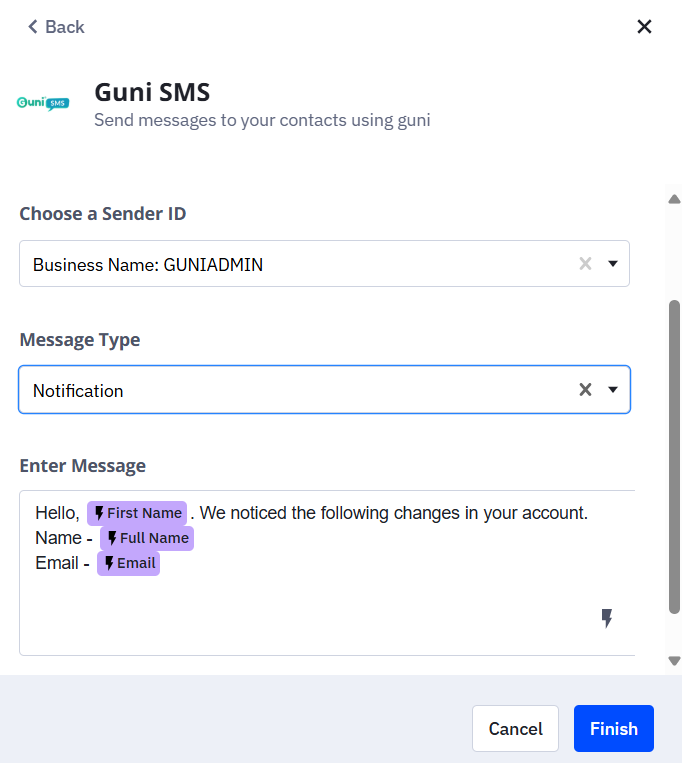The width and height of the screenshot is (682, 763).
Task: Go back using the Back link
Action: (x=56, y=27)
